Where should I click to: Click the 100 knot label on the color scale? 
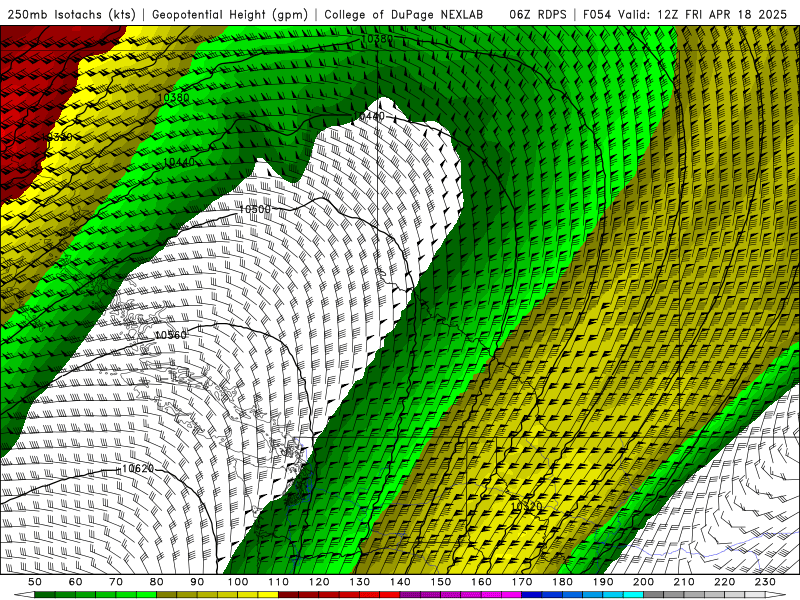click(238, 582)
